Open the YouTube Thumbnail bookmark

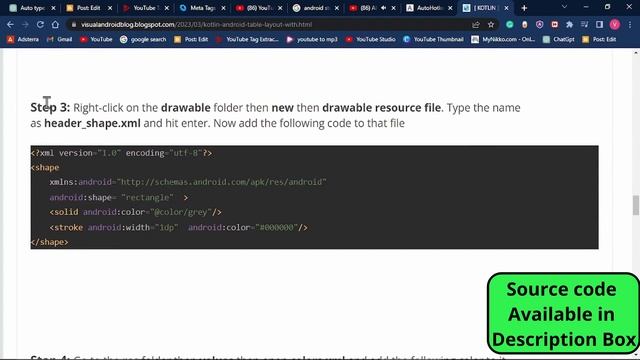(x=433, y=39)
